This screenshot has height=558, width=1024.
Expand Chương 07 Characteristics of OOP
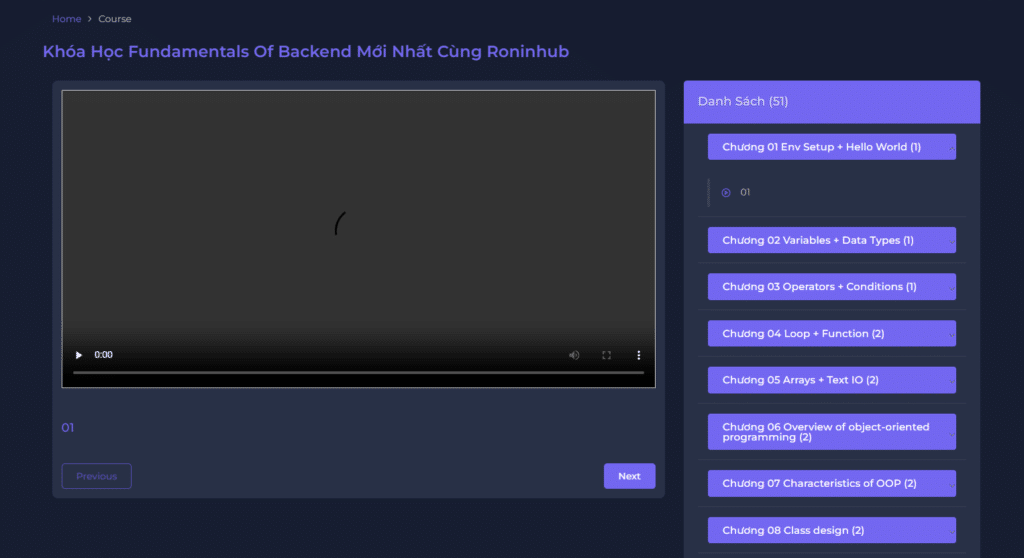(831, 484)
